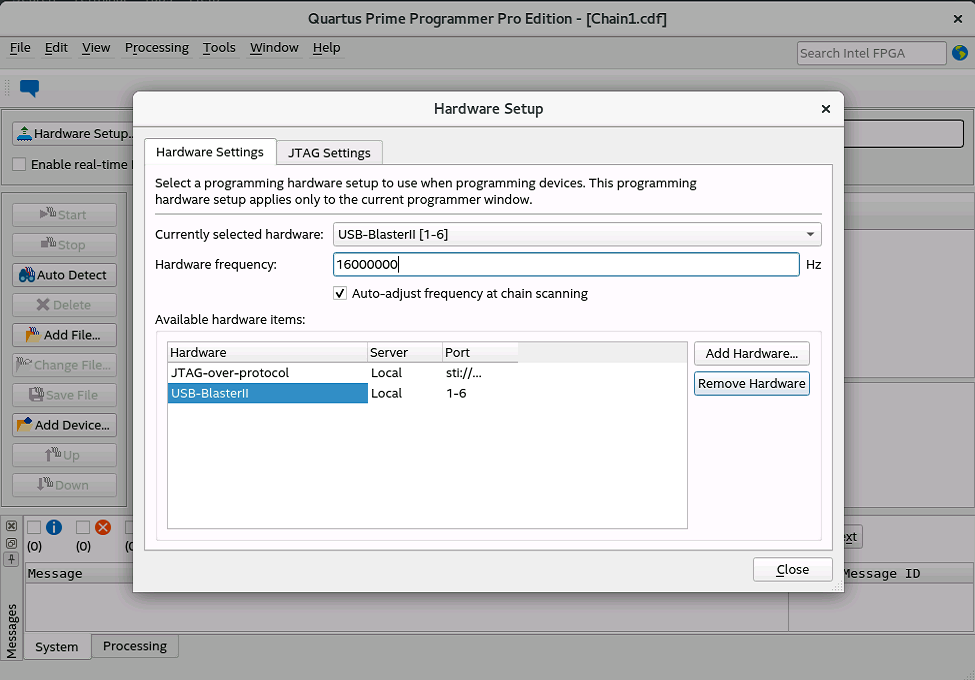Open the Processing menu
This screenshot has height=680, width=975.
coord(156,47)
